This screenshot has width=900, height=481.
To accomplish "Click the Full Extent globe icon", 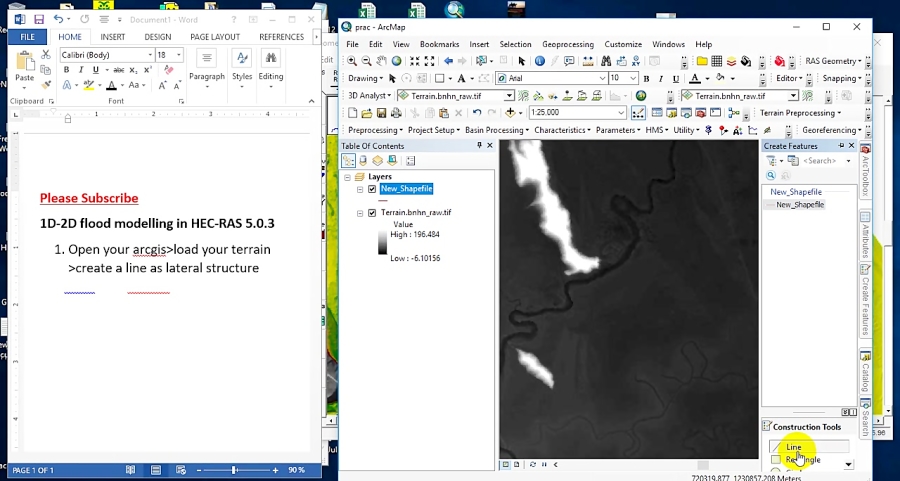I will pos(397,61).
